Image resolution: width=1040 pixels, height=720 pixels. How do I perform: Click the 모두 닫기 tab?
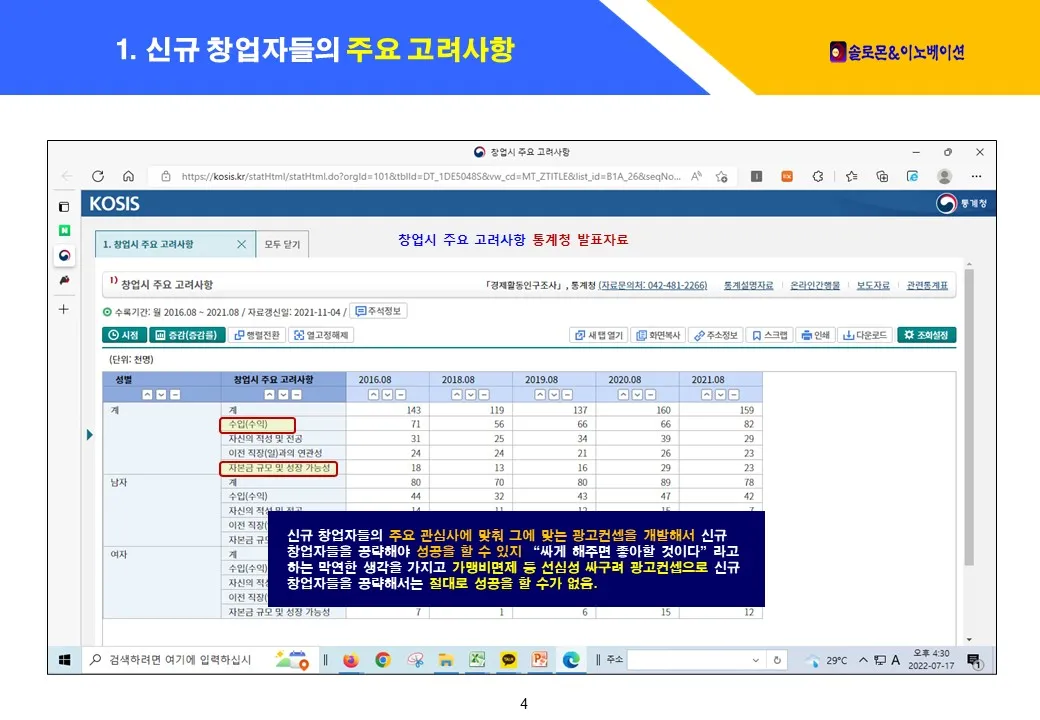pyautogui.click(x=283, y=244)
